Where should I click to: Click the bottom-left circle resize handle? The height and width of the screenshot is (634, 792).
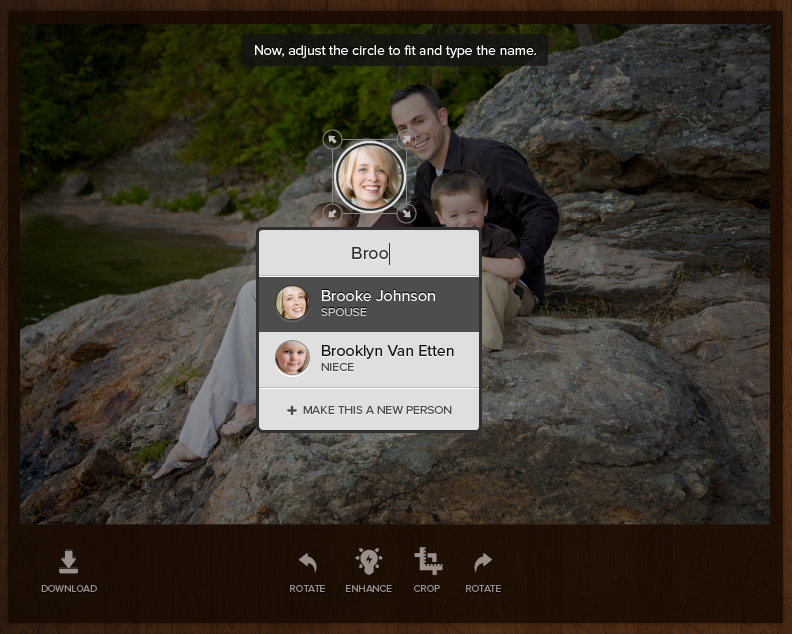[x=332, y=213]
